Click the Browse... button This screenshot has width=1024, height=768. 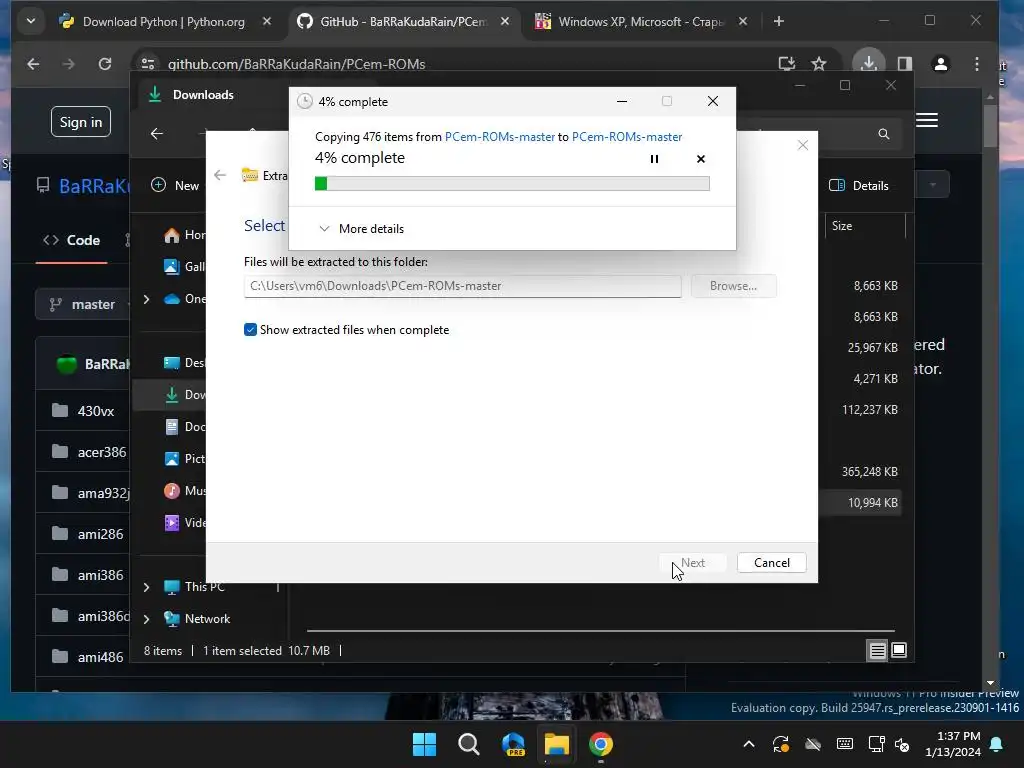[733, 286]
